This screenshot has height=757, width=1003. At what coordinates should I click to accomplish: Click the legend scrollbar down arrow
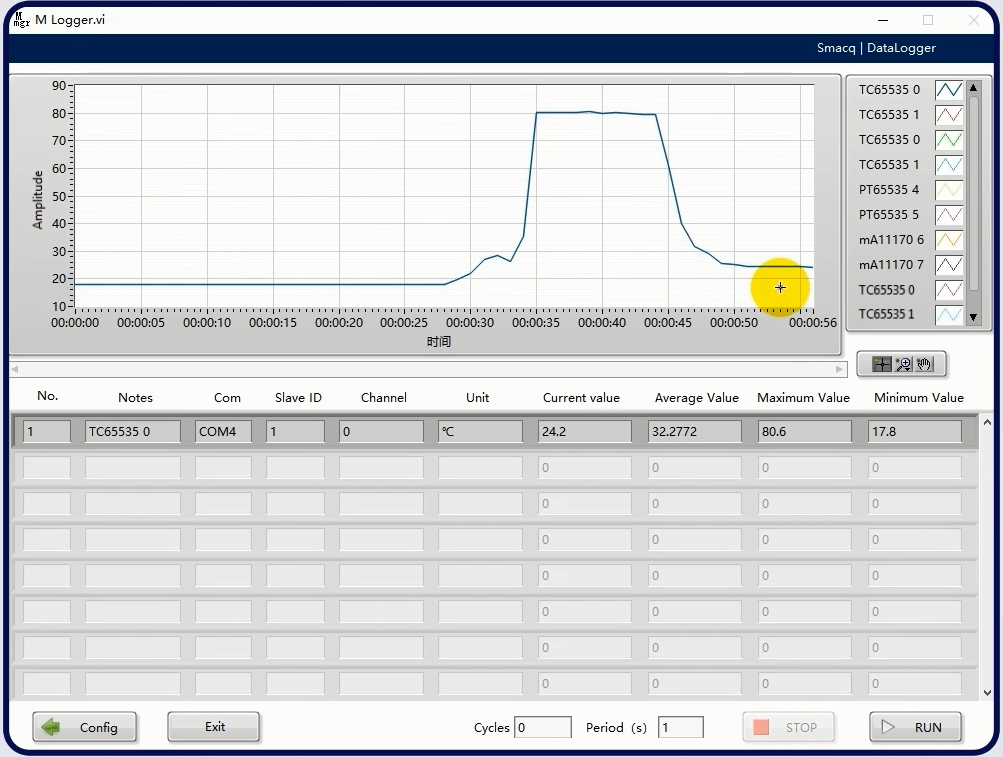[974, 317]
